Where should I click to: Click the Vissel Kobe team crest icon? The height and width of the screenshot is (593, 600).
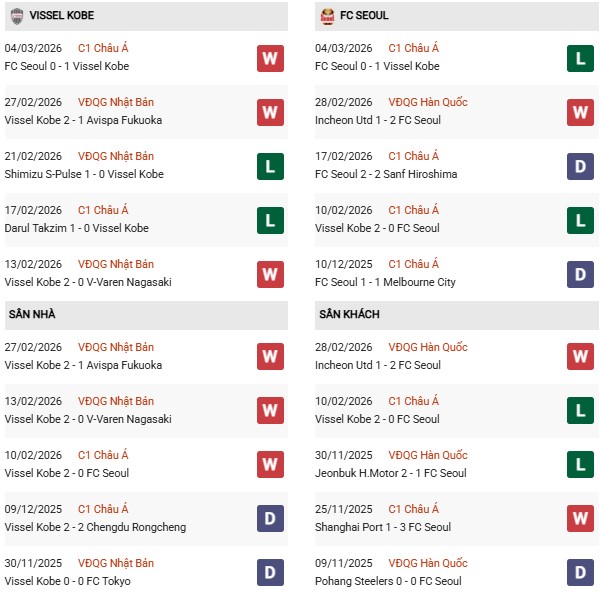(x=17, y=16)
